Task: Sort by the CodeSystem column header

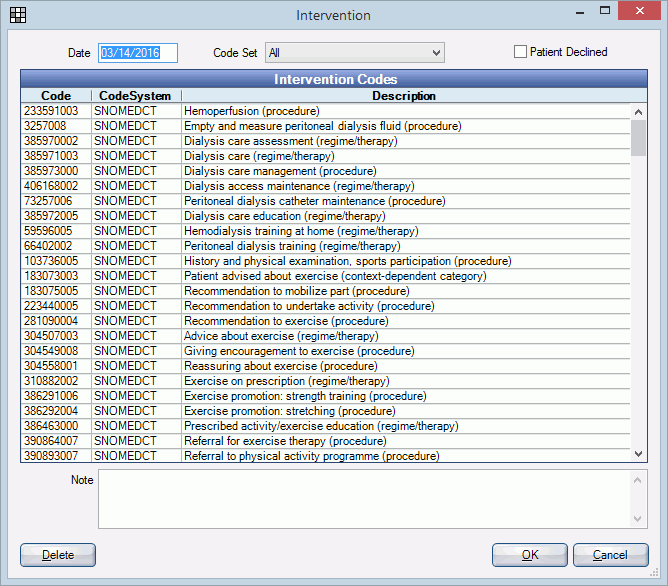Action: (x=135, y=96)
